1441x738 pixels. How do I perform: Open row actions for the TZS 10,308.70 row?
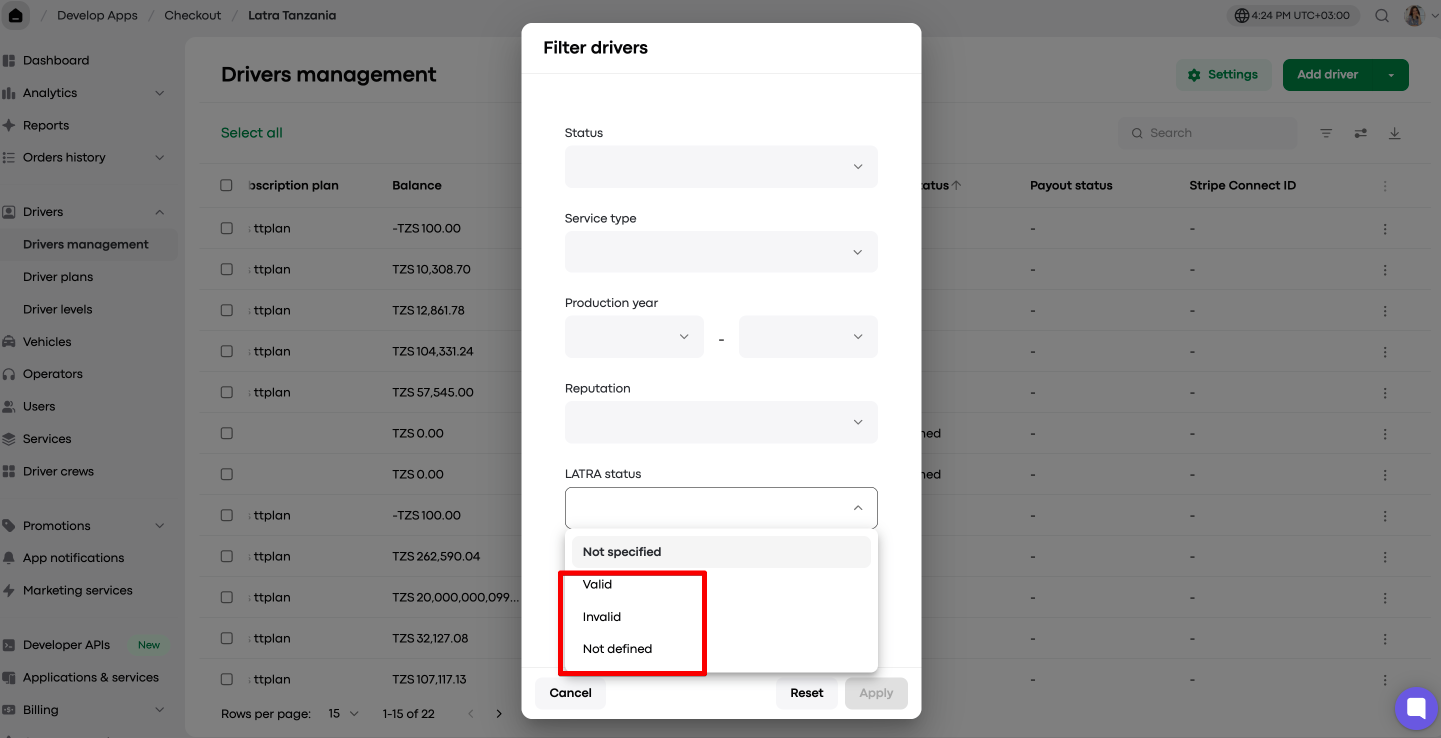pyautogui.click(x=1385, y=270)
